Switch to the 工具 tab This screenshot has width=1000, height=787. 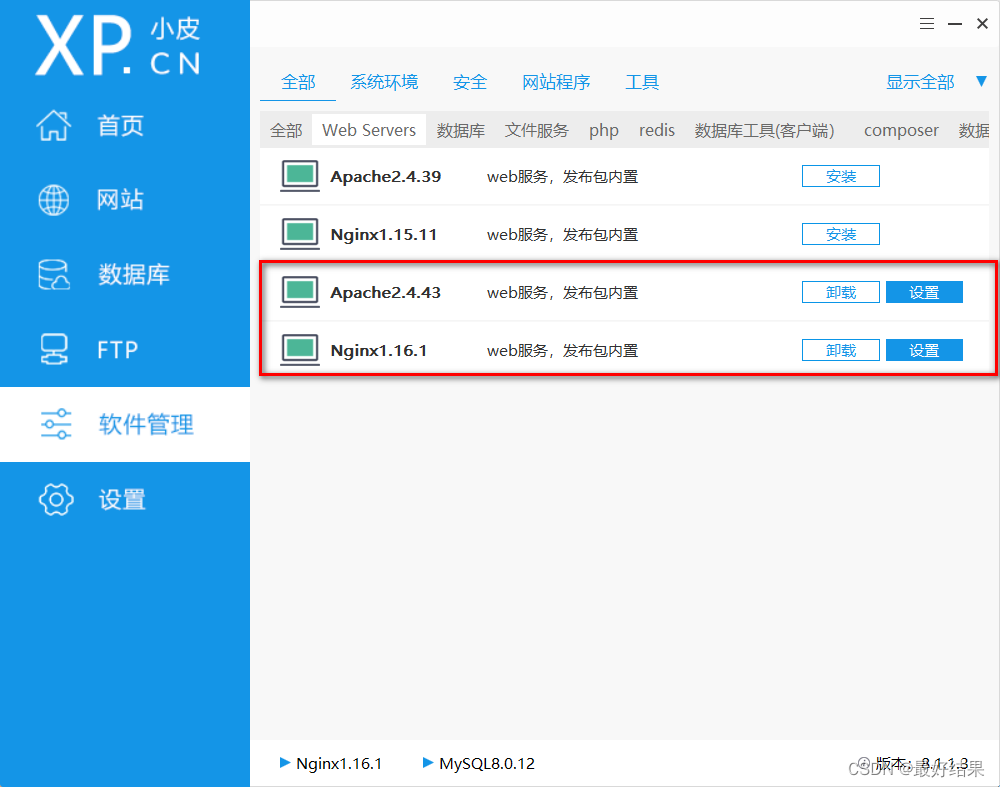click(x=642, y=82)
